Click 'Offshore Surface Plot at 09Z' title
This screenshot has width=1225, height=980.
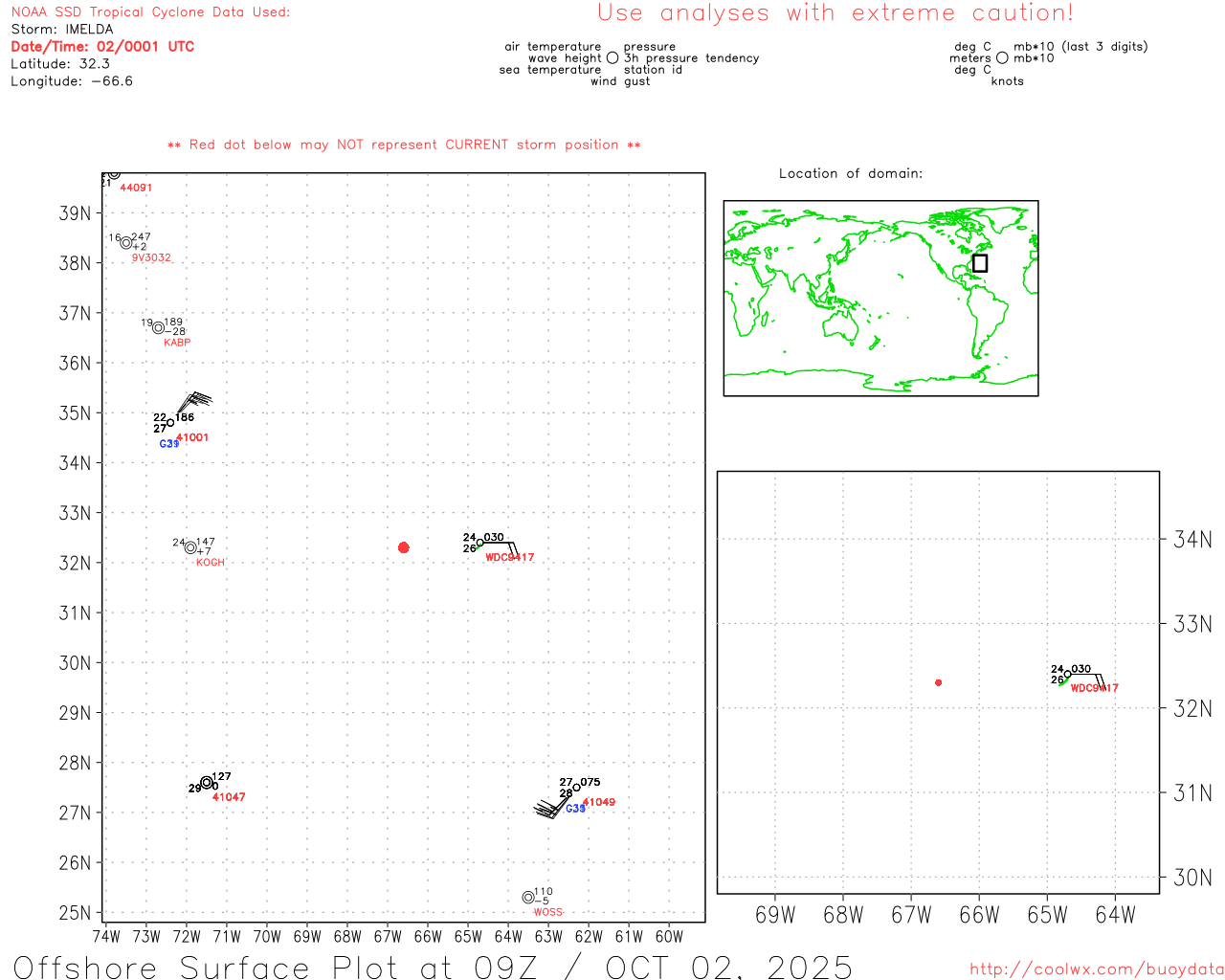tap(276, 967)
